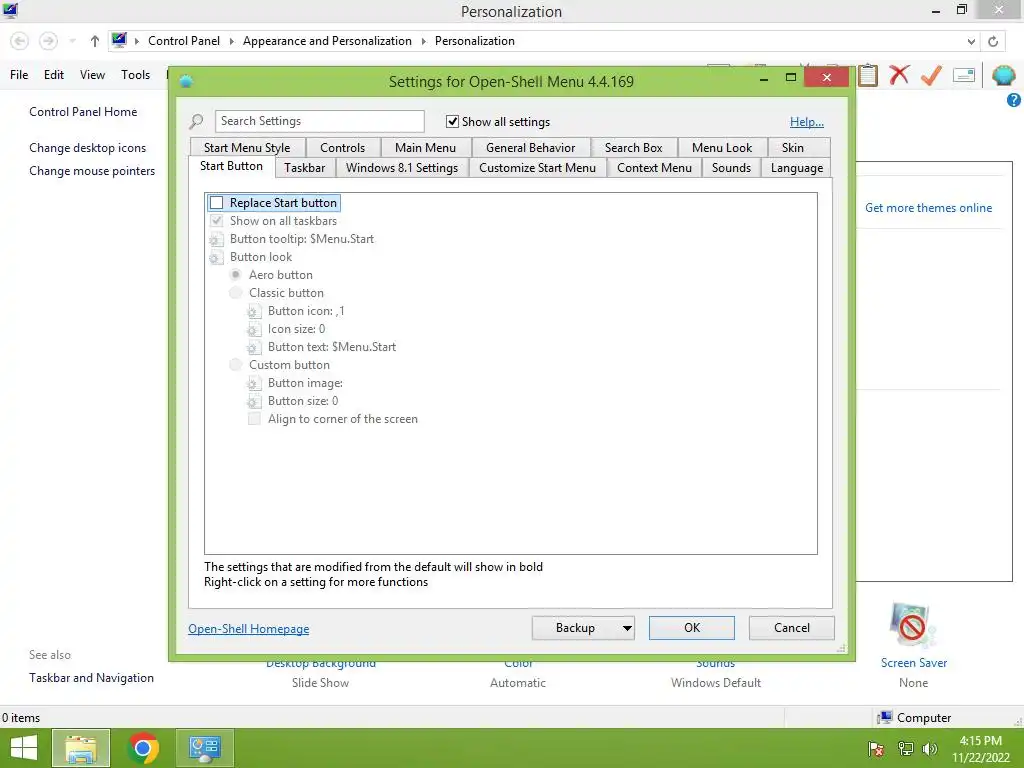1024x768 pixels.
Task: Switch to the Skin tab
Action: point(793,148)
